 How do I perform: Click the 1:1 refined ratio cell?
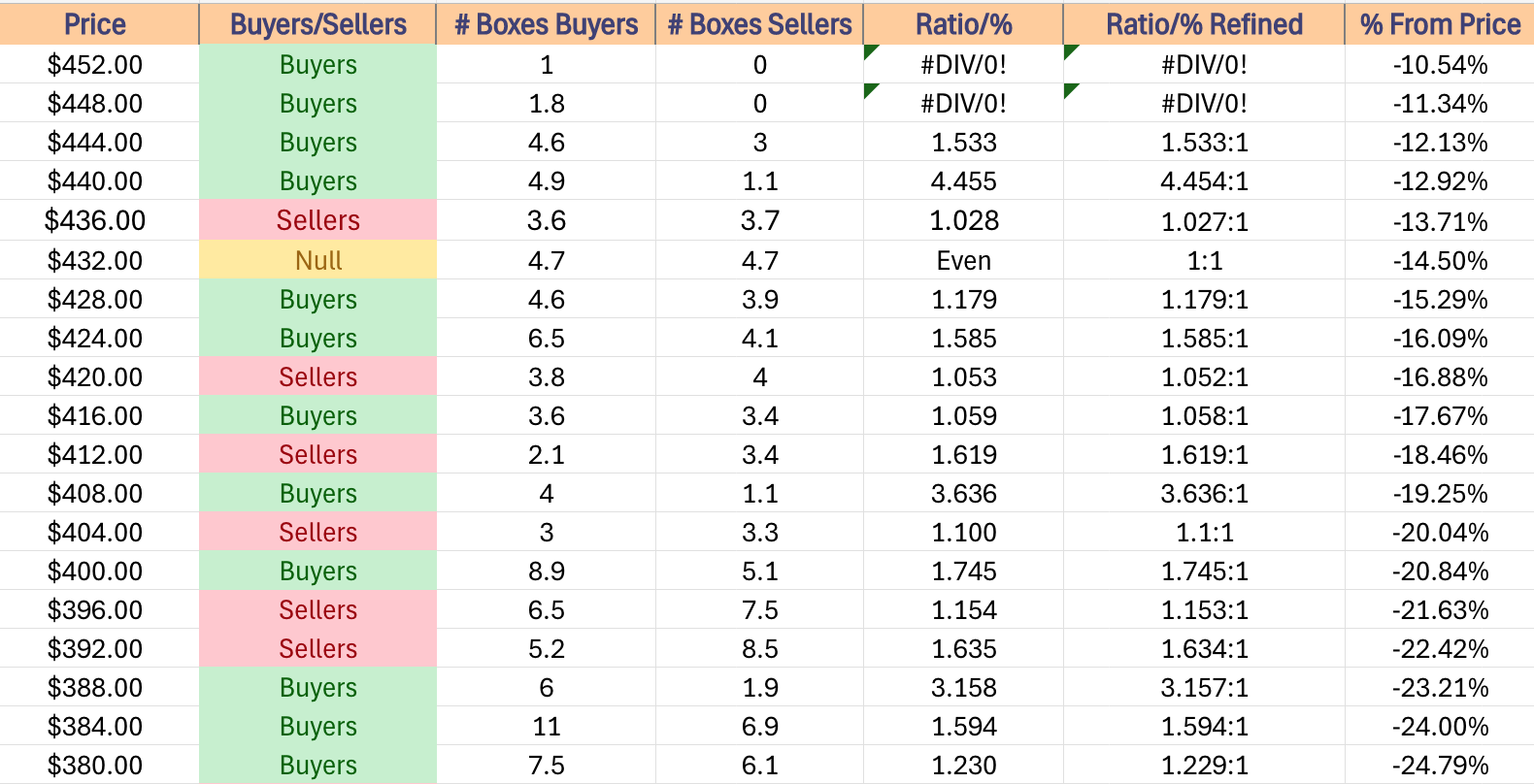pyautogui.click(x=1205, y=261)
